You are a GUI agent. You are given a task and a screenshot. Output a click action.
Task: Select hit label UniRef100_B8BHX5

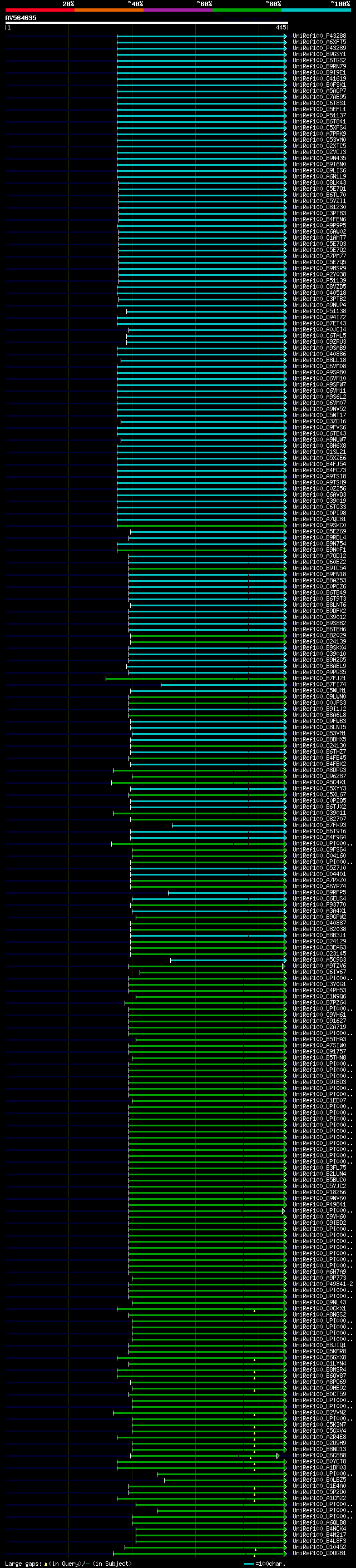click(x=319, y=740)
